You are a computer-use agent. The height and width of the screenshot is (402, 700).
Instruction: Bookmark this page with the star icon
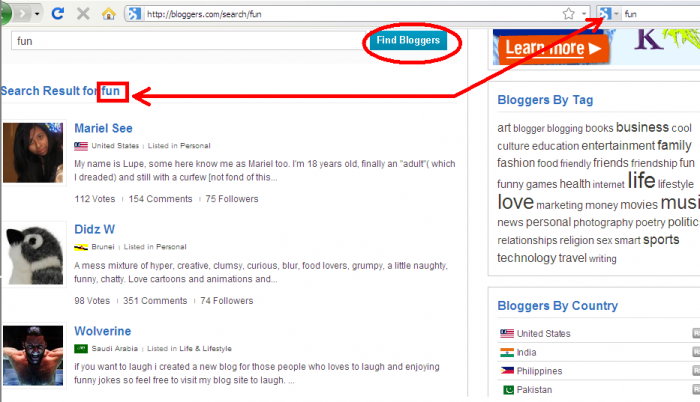(568, 14)
